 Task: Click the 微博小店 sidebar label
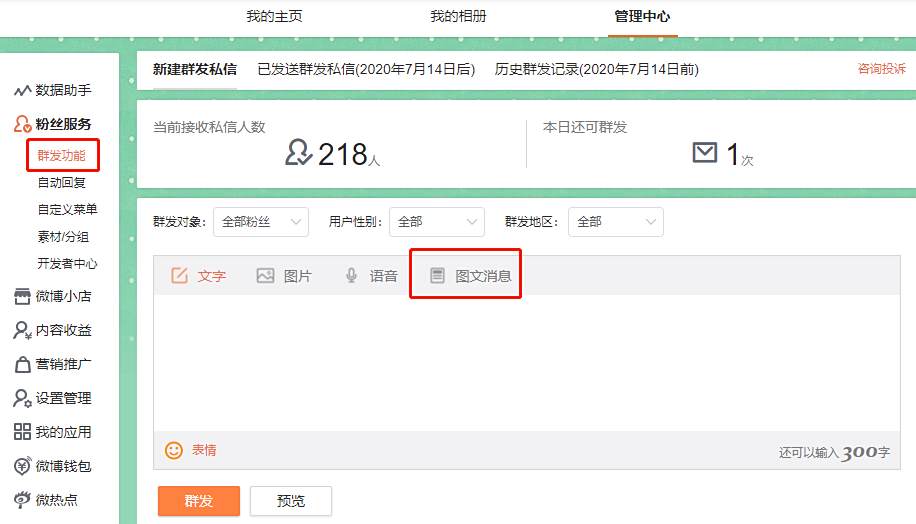click(x=63, y=296)
